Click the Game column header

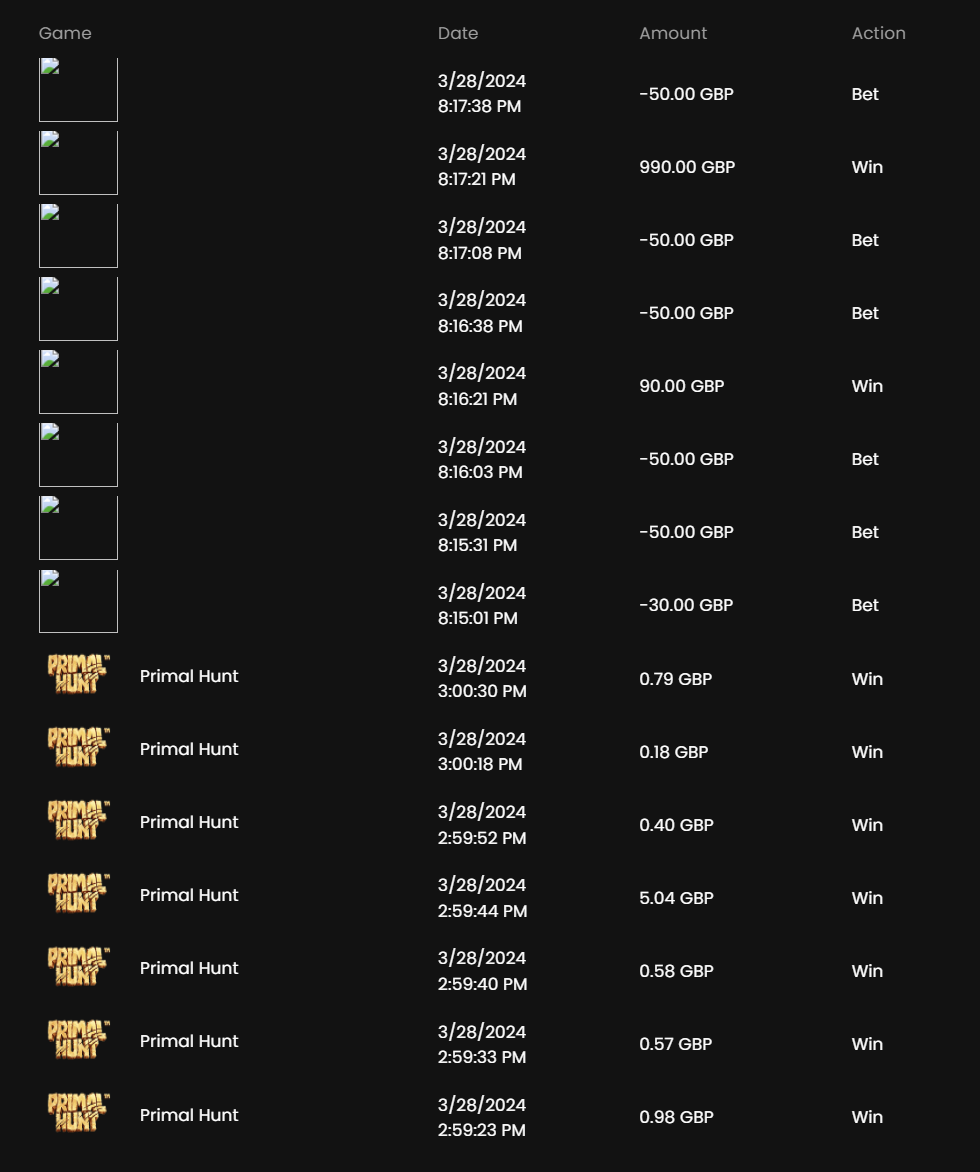[65, 33]
